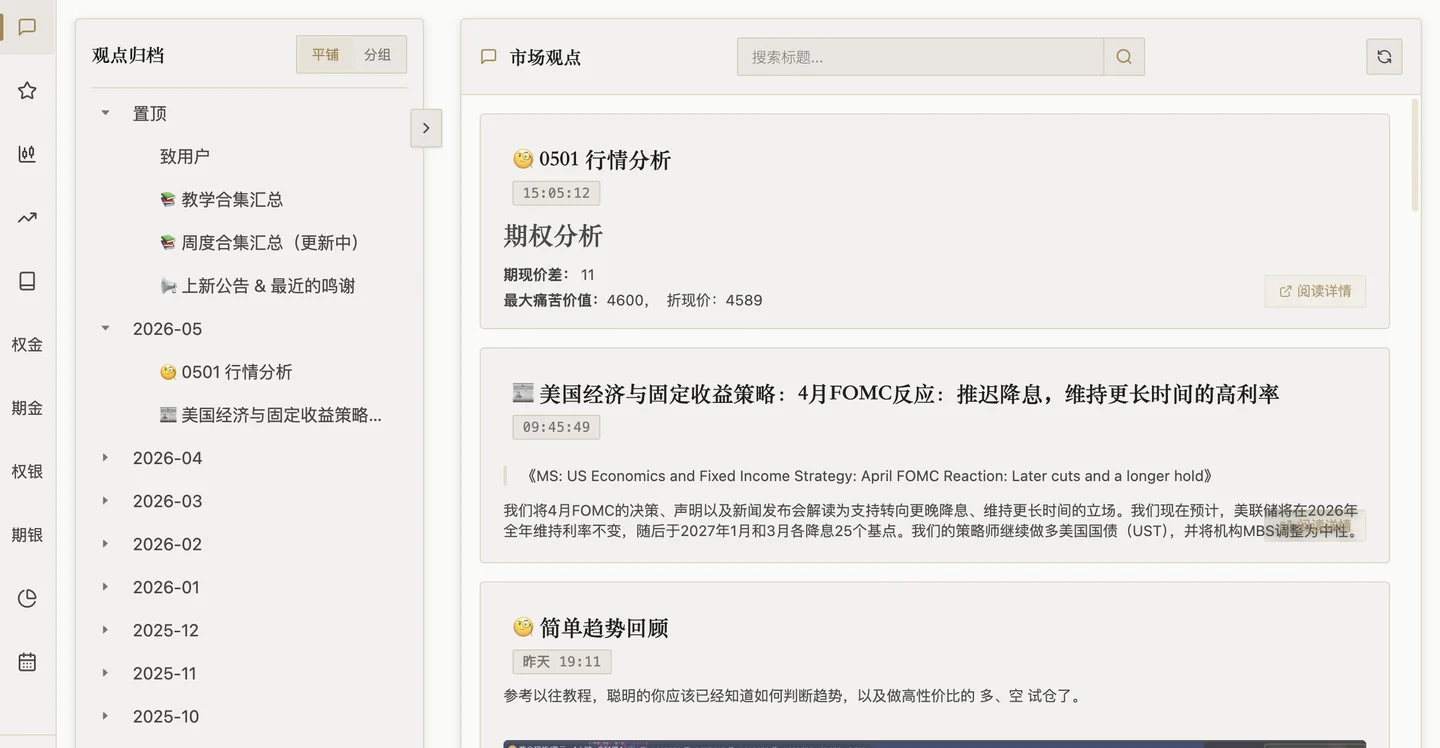Open the chat messages sidebar icon
This screenshot has width=1440, height=748.
[27, 27]
